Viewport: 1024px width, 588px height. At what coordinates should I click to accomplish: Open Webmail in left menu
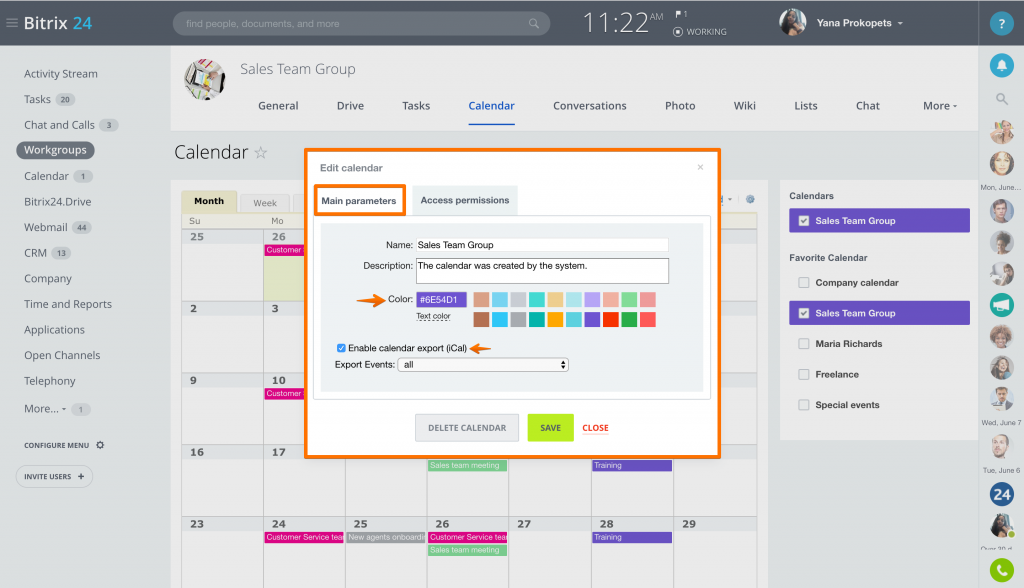tap(46, 227)
